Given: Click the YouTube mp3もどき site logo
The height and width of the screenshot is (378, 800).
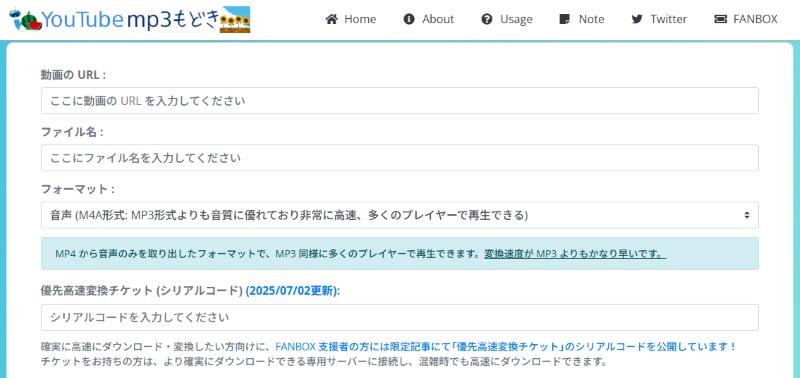Looking at the screenshot, I should 130,20.
